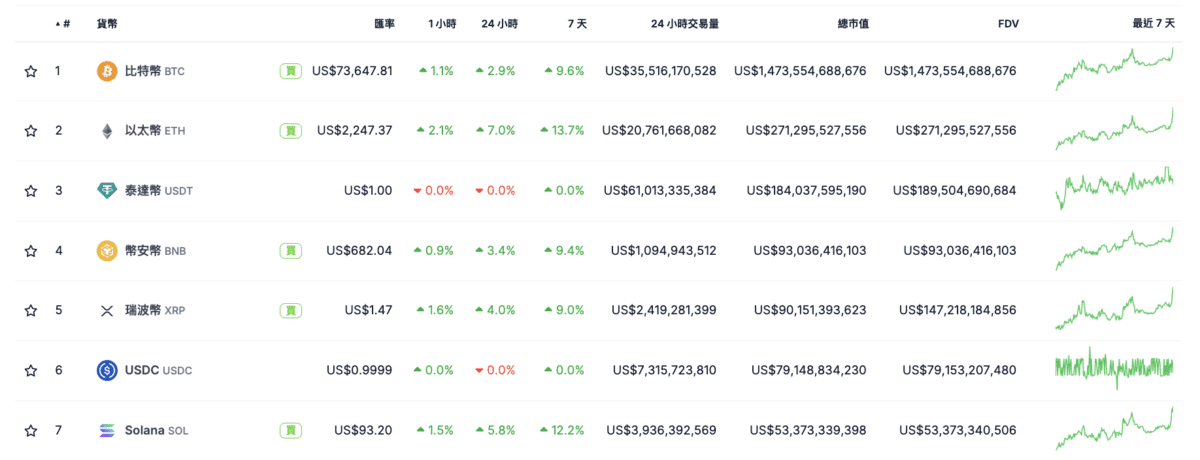1200x460 pixels.
Task: Click the XRP coin logo
Action: (x=107, y=310)
